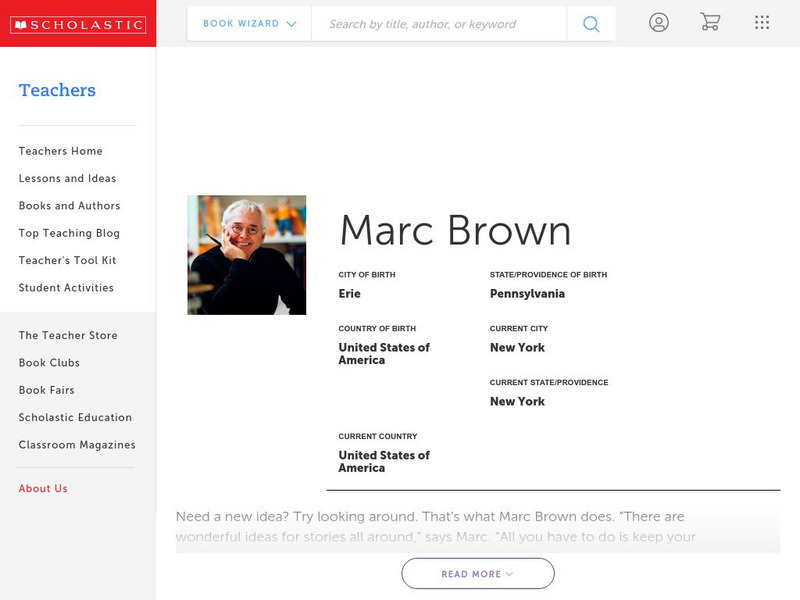
Task: Open Teachers Home in sidebar
Action: [x=60, y=151]
